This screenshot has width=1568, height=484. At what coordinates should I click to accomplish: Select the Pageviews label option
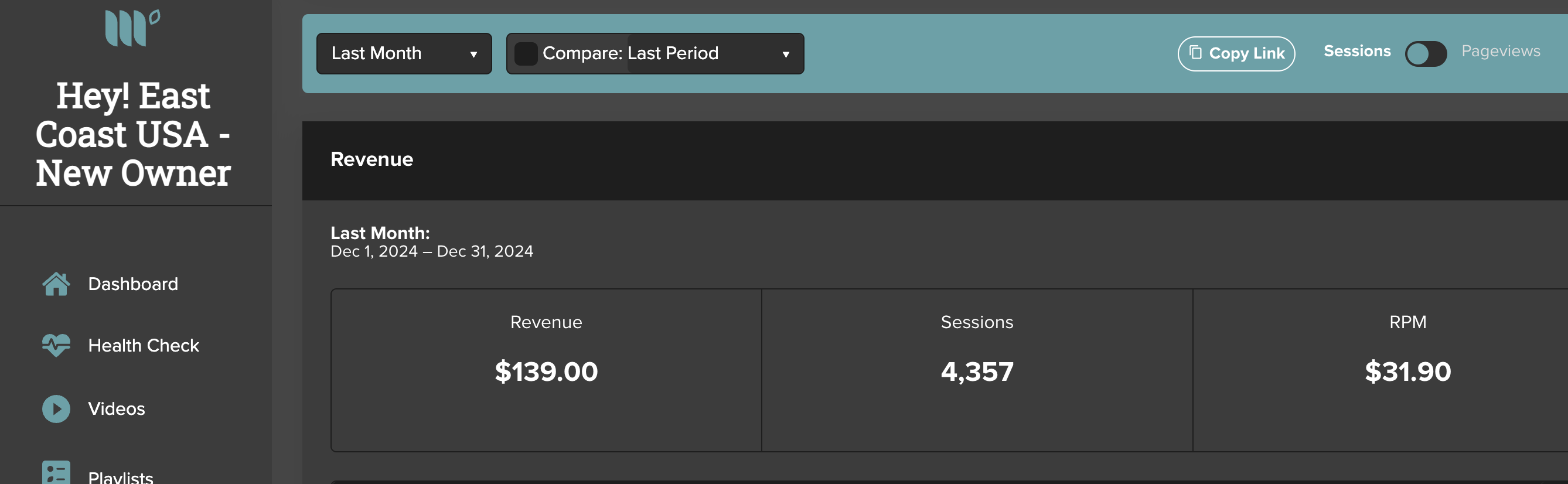click(1501, 51)
